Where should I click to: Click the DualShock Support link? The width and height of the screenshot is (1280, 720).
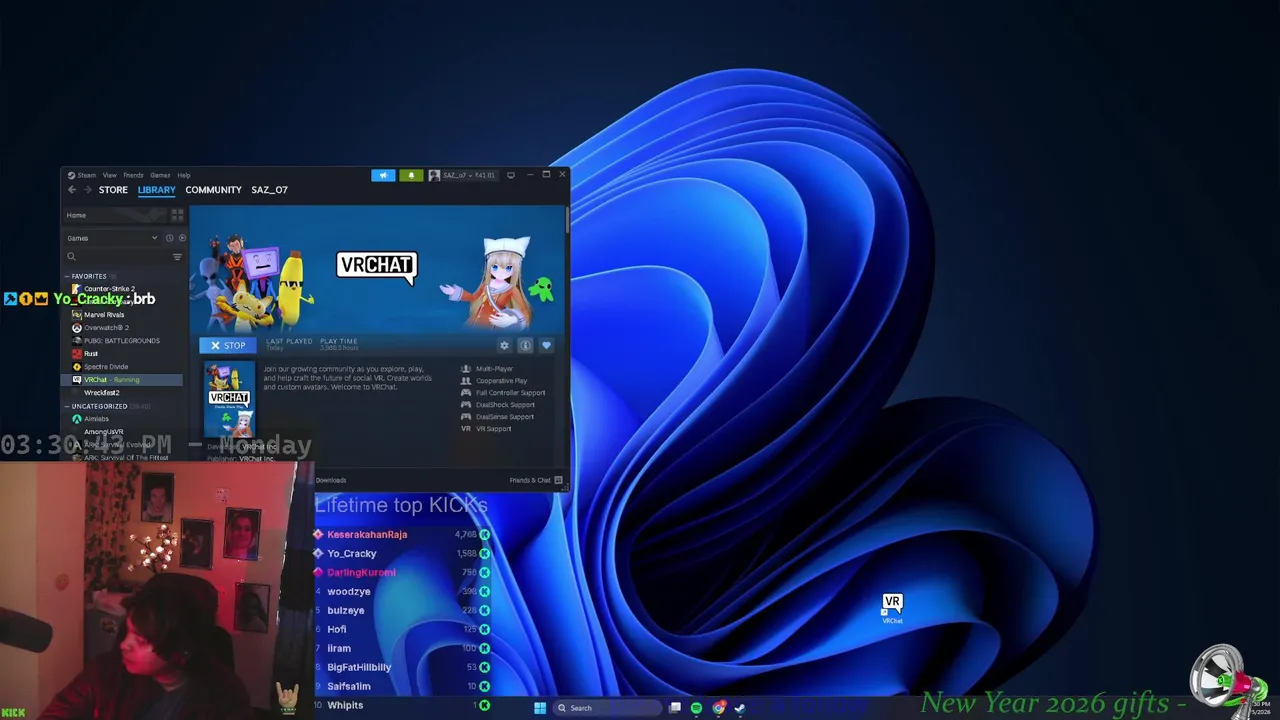click(505, 405)
